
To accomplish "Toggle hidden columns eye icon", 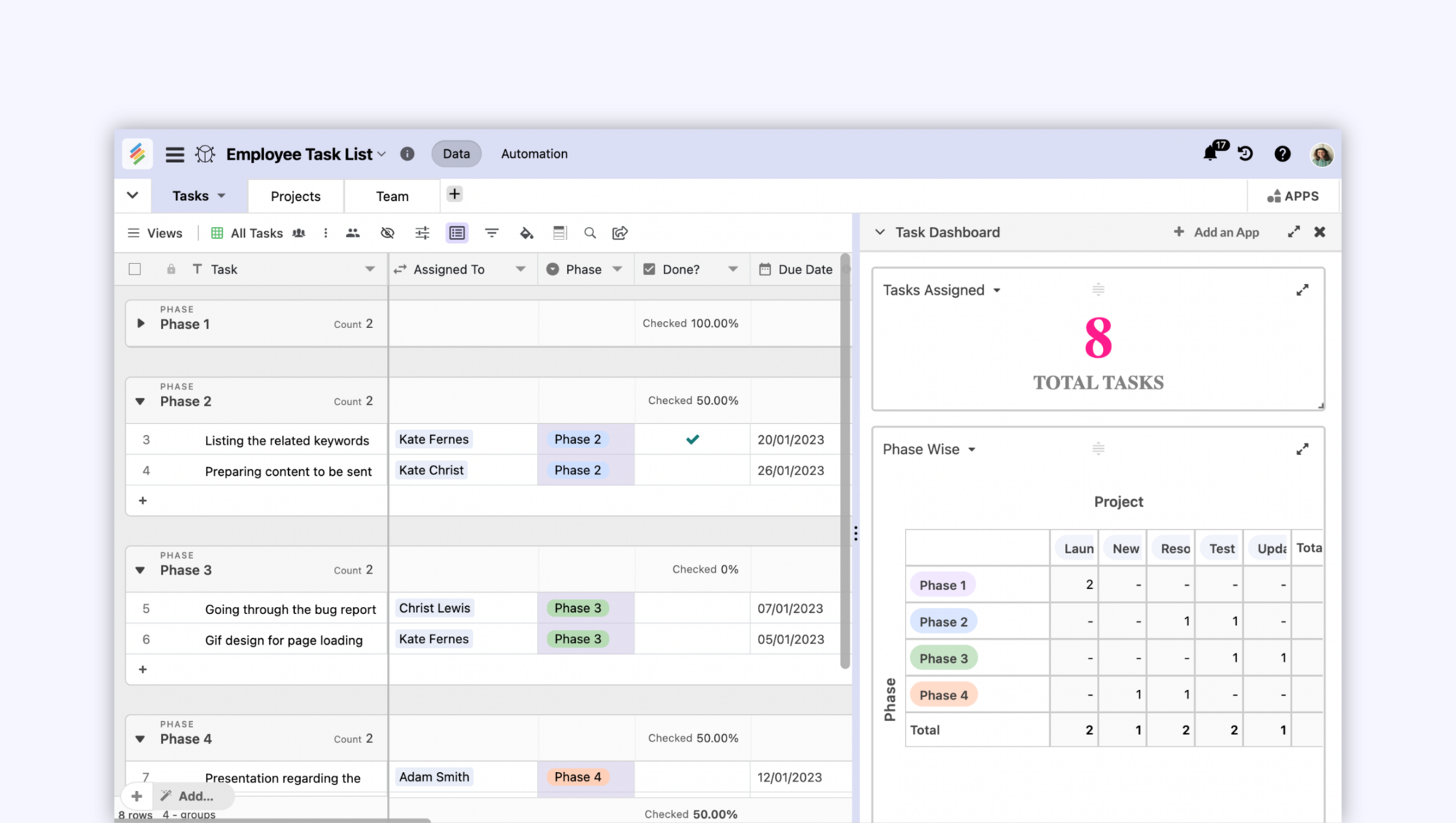I will [x=387, y=233].
